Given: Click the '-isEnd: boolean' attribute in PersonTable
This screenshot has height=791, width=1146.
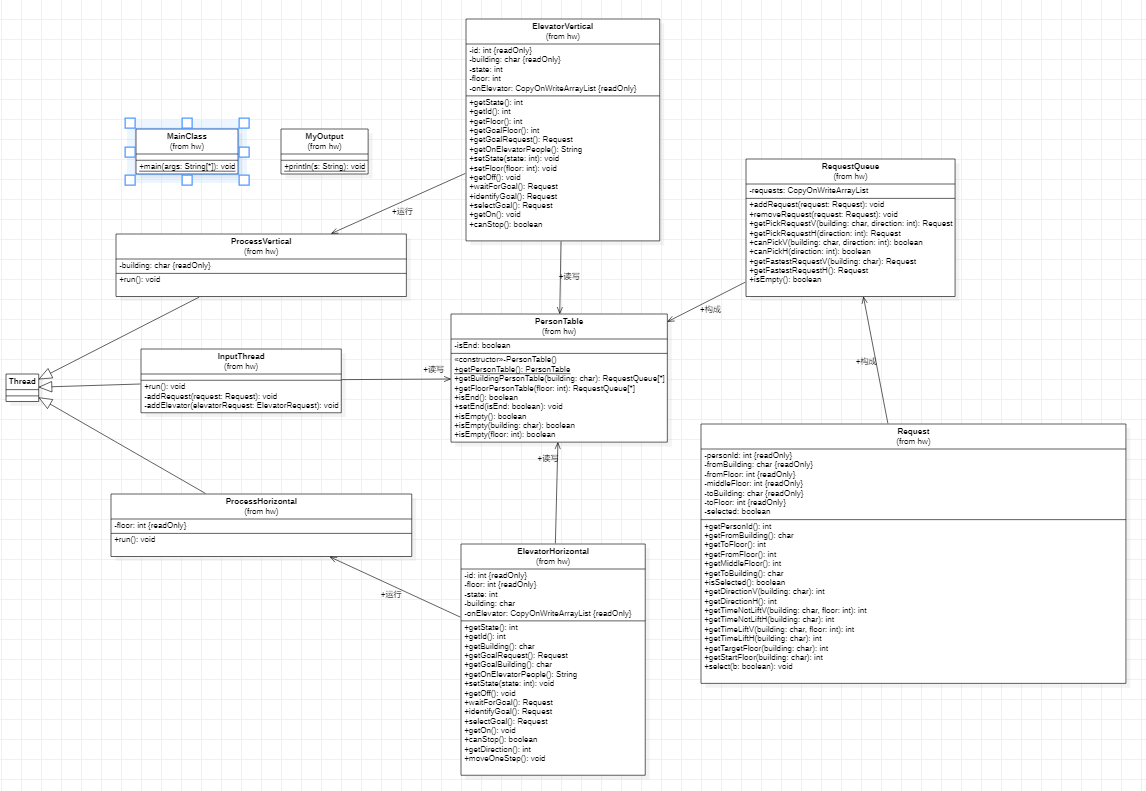Looking at the screenshot, I should [x=482, y=345].
